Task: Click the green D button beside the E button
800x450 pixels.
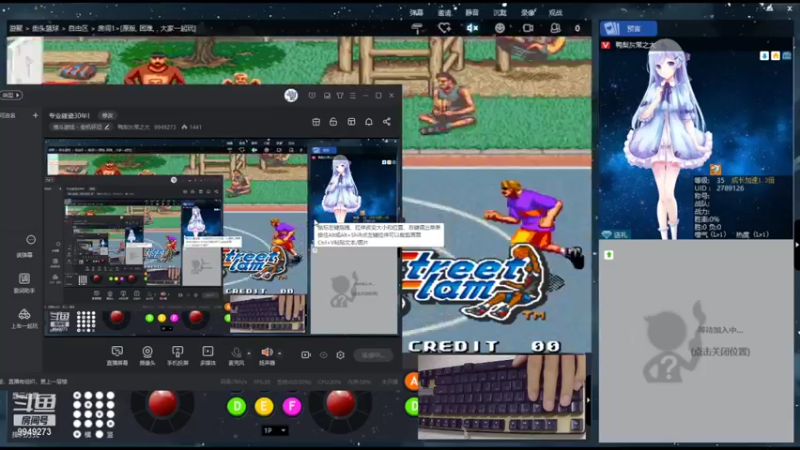Action: click(237, 406)
